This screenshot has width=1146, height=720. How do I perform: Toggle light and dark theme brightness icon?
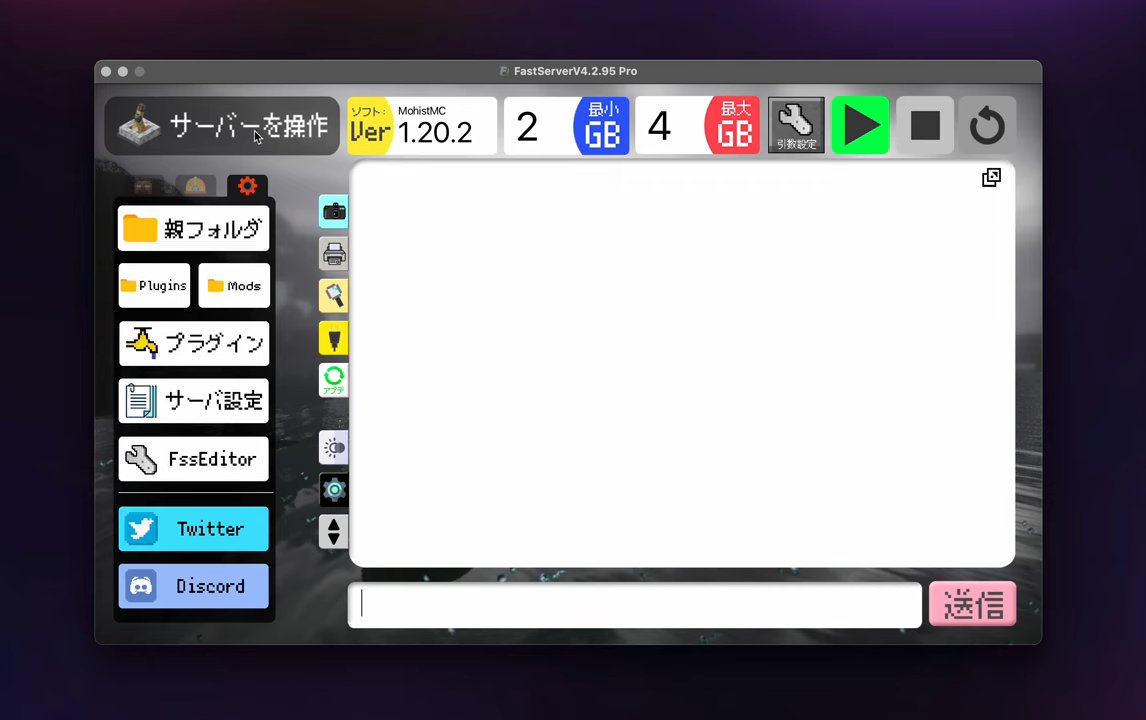click(x=333, y=448)
